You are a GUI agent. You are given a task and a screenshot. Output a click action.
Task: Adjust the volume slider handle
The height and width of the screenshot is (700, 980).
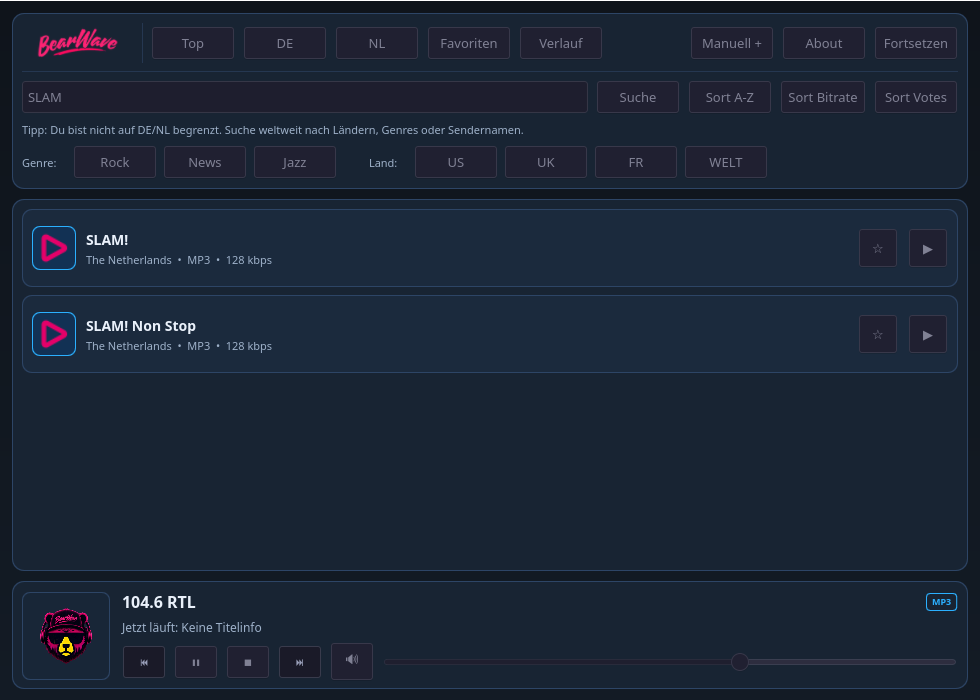coord(739,662)
